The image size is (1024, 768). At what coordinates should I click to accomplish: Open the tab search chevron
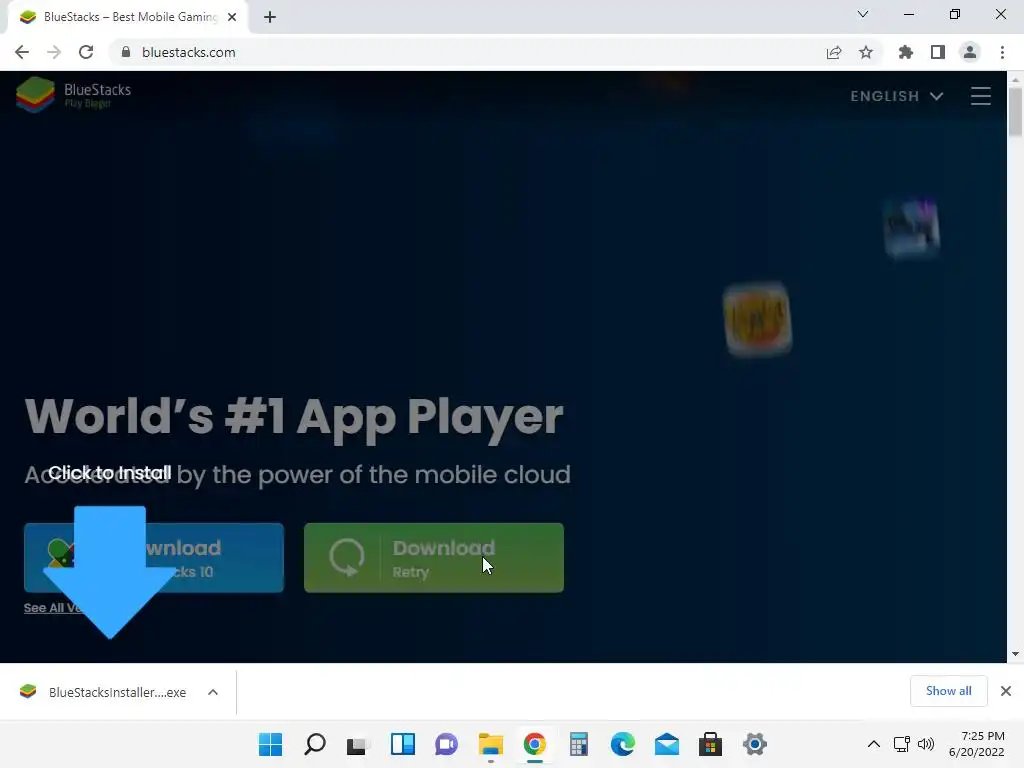click(x=863, y=14)
